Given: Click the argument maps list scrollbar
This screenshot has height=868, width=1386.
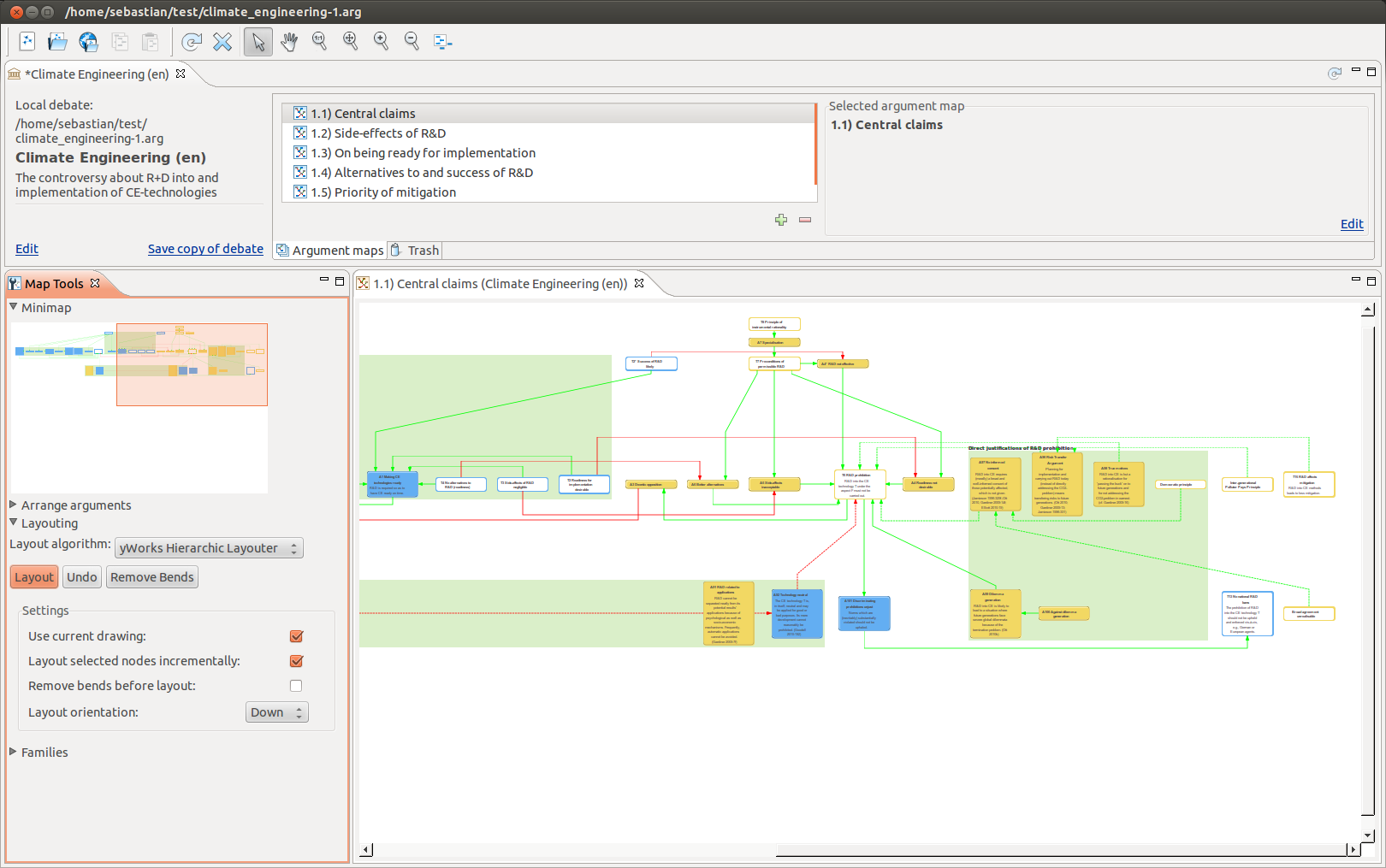Looking at the screenshot, I should (816, 145).
